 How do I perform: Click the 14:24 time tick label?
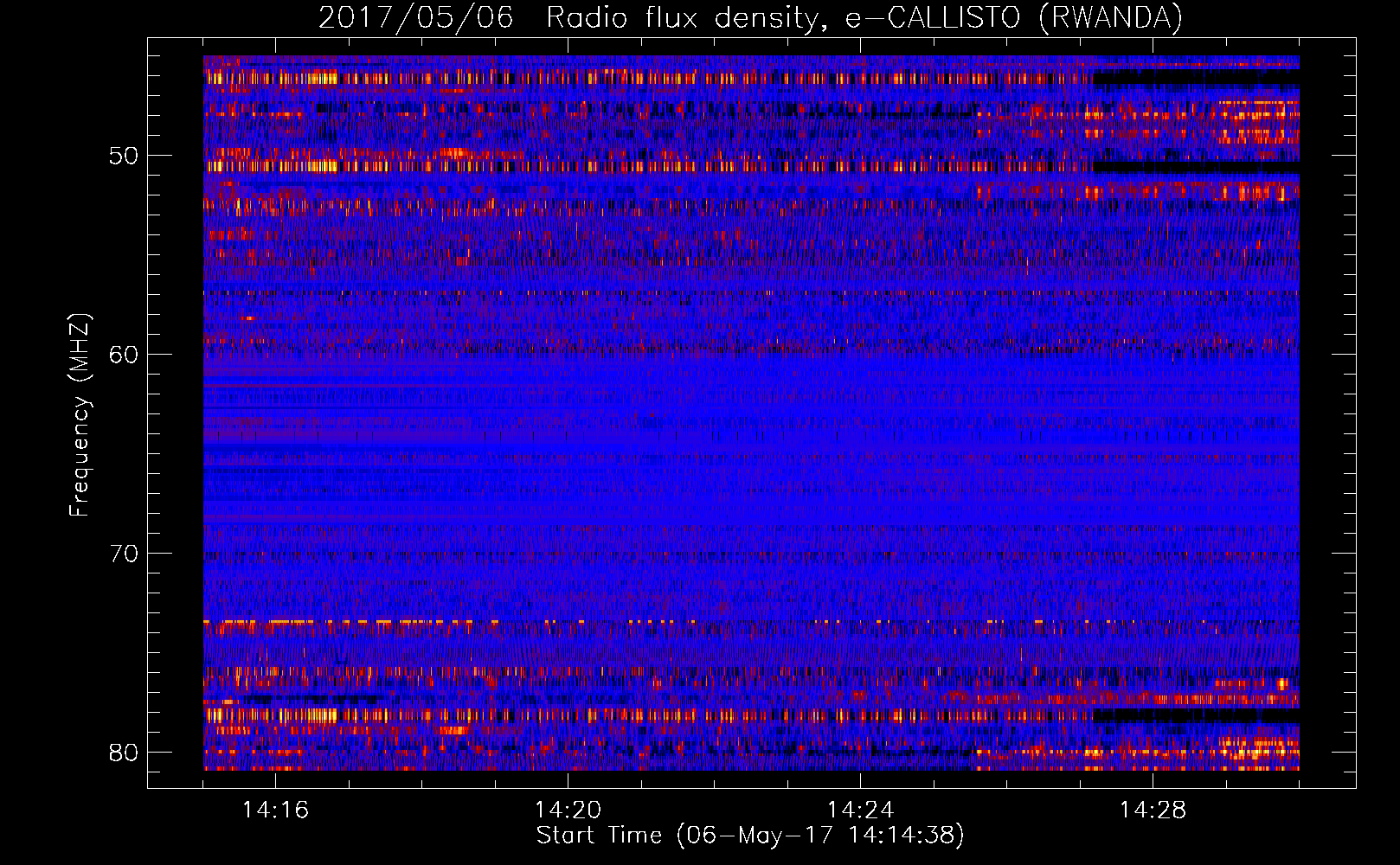click(x=860, y=811)
